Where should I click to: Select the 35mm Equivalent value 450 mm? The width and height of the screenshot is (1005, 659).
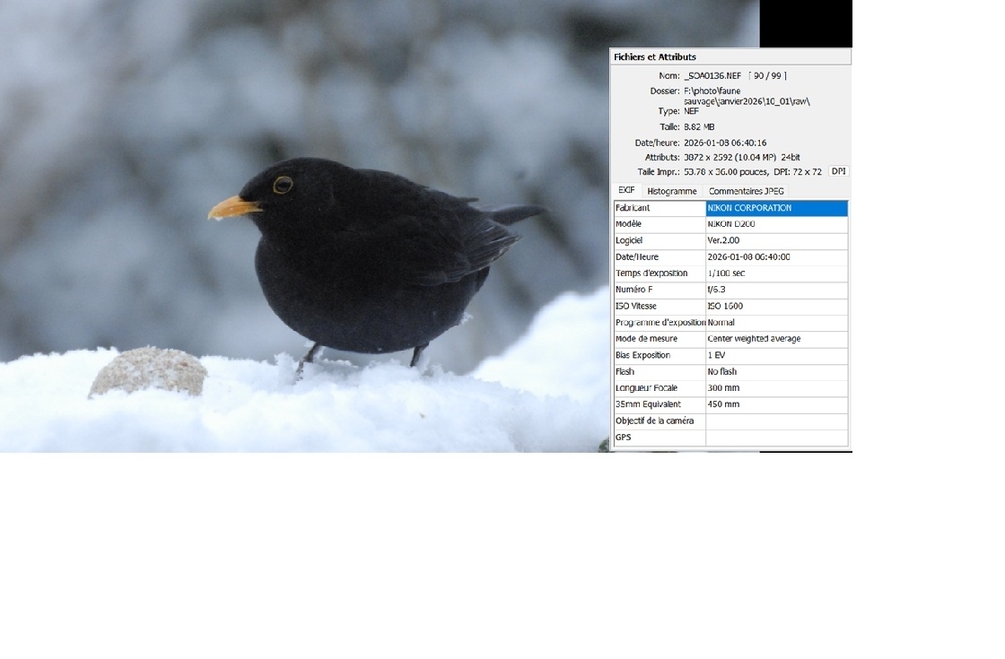coord(776,404)
